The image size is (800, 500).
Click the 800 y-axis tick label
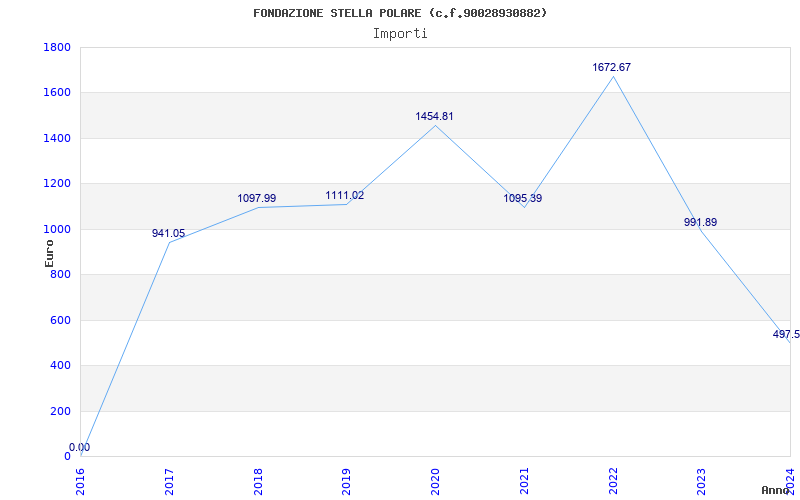60,274
